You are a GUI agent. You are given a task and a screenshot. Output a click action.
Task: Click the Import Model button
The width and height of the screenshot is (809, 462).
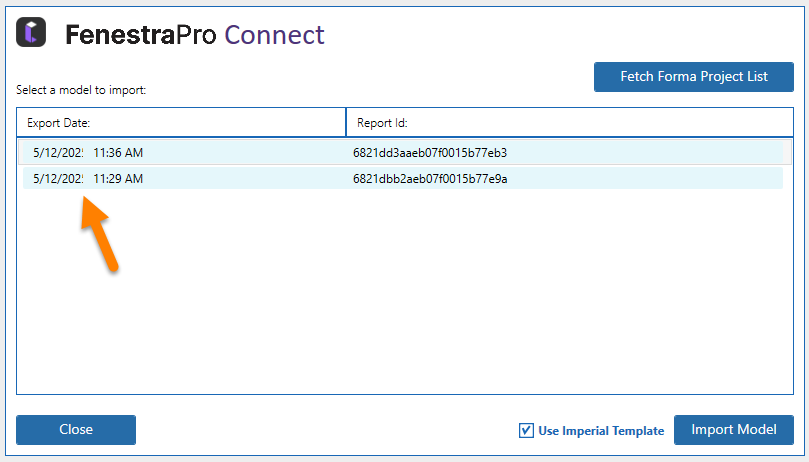[733, 429]
